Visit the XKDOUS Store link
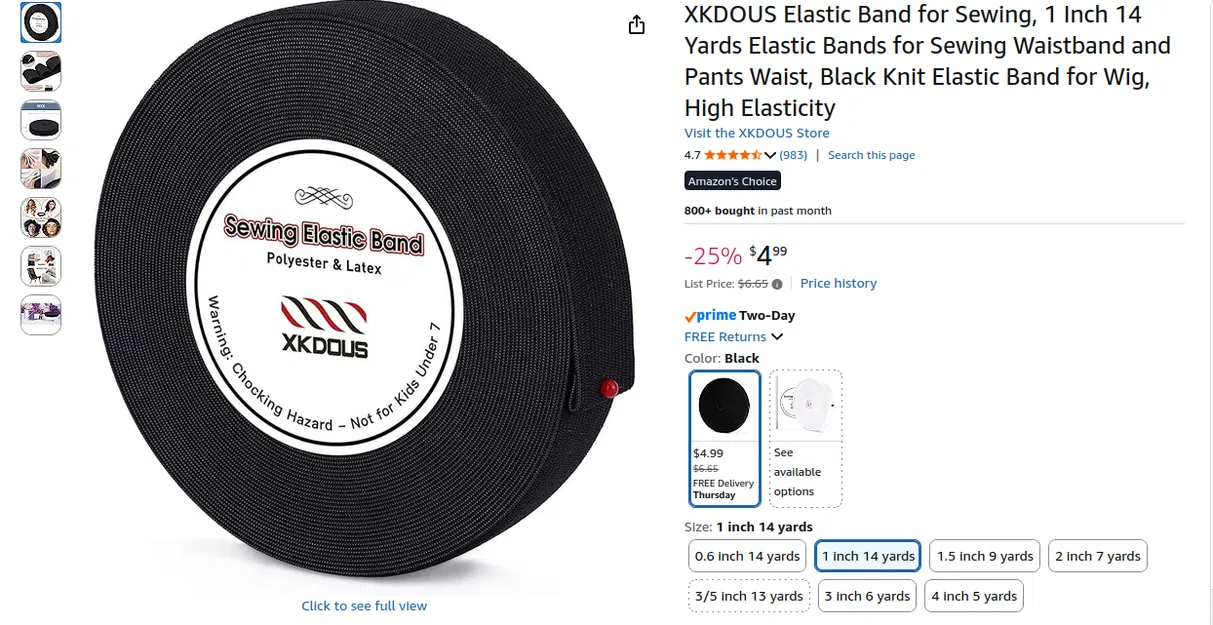This screenshot has height=625, width=1213. [x=757, y=133]
